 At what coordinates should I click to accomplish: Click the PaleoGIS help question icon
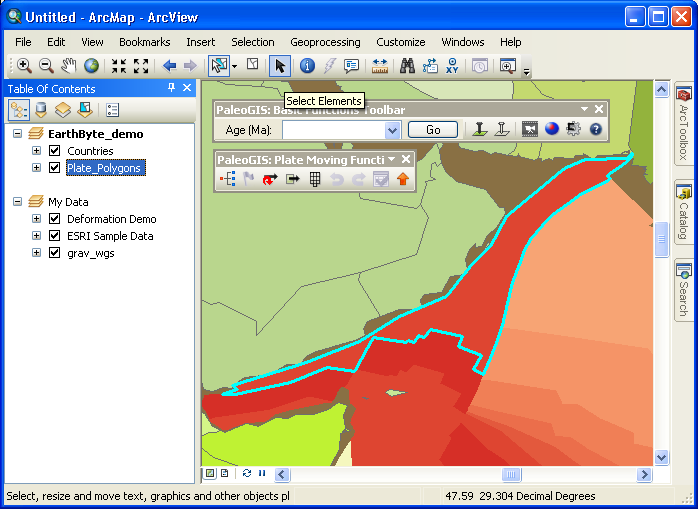pos(596,129)
